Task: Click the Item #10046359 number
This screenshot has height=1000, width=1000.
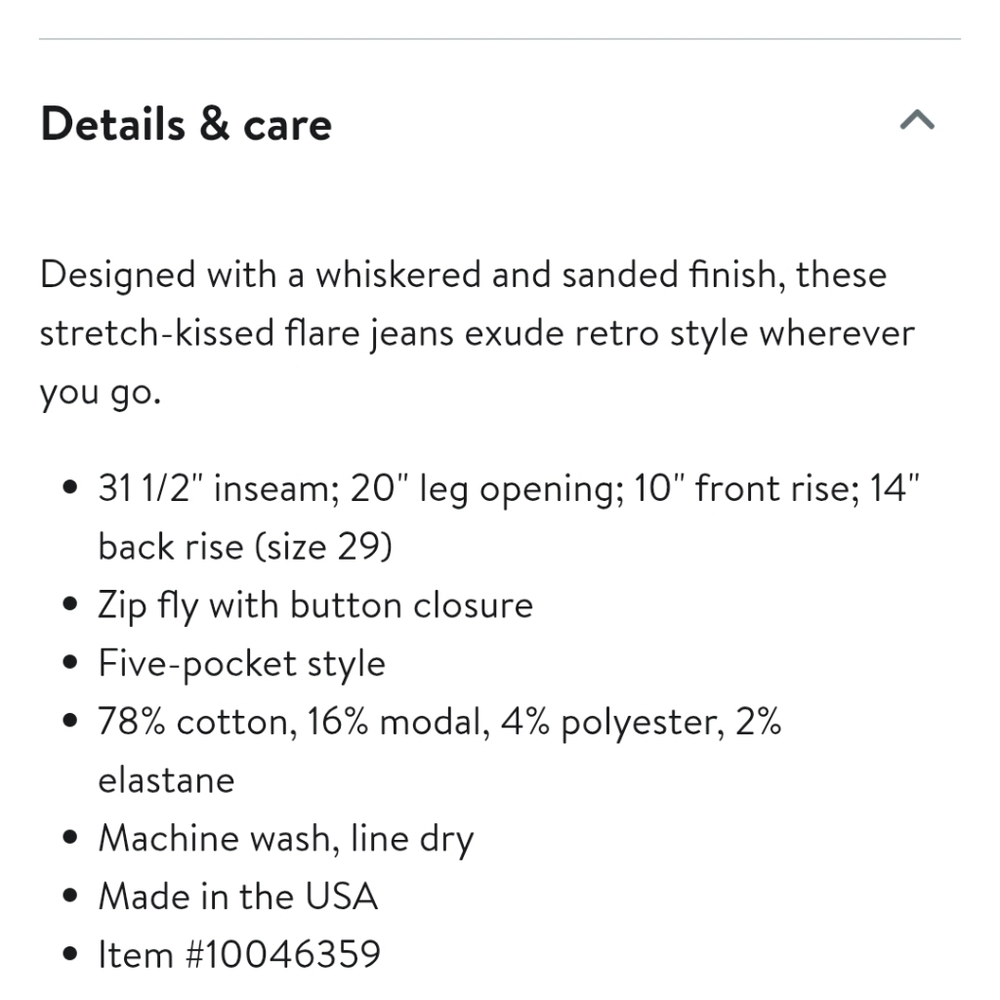Action: (x=239, y=955)
